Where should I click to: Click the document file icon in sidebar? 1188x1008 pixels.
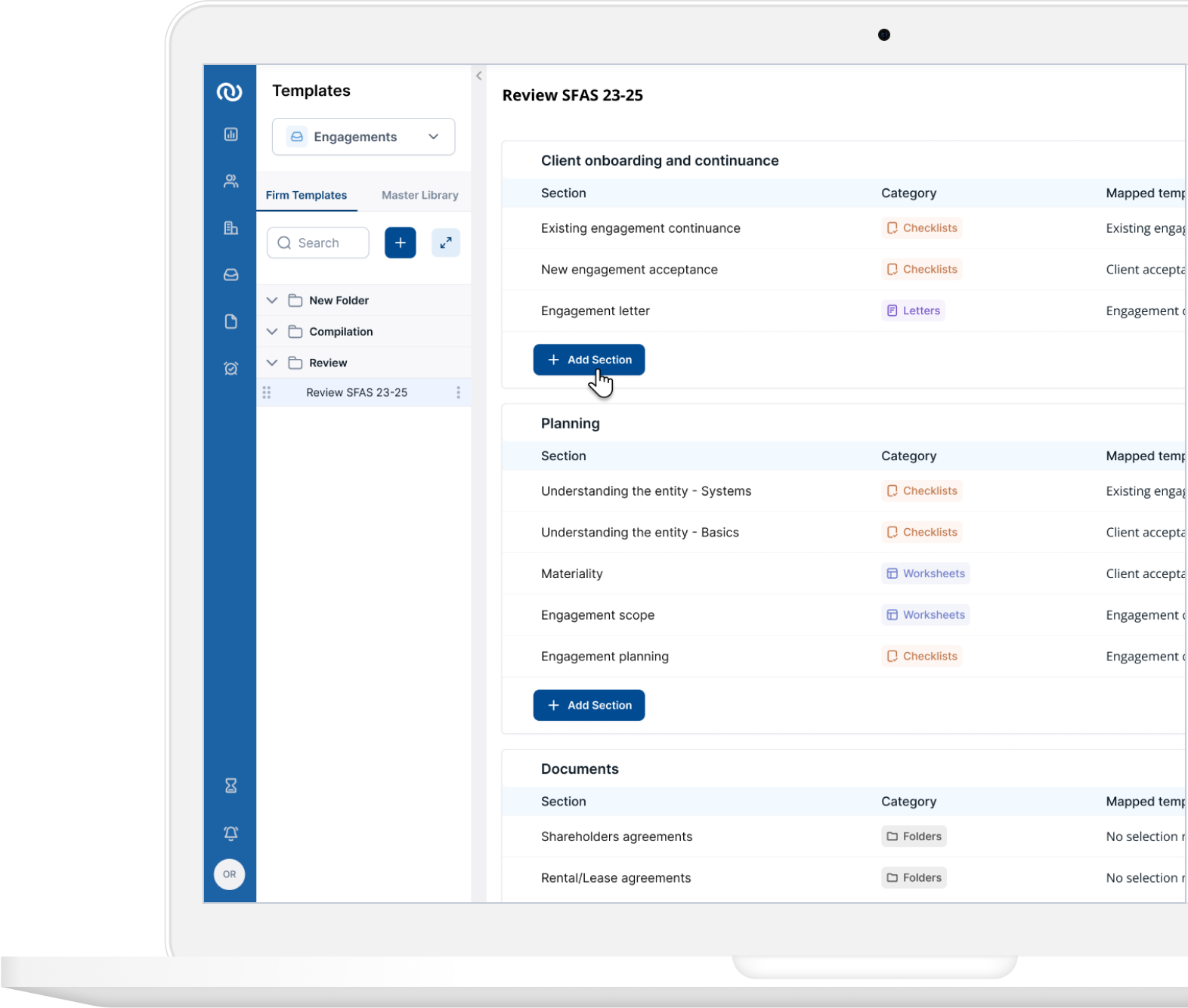(230, 322)
